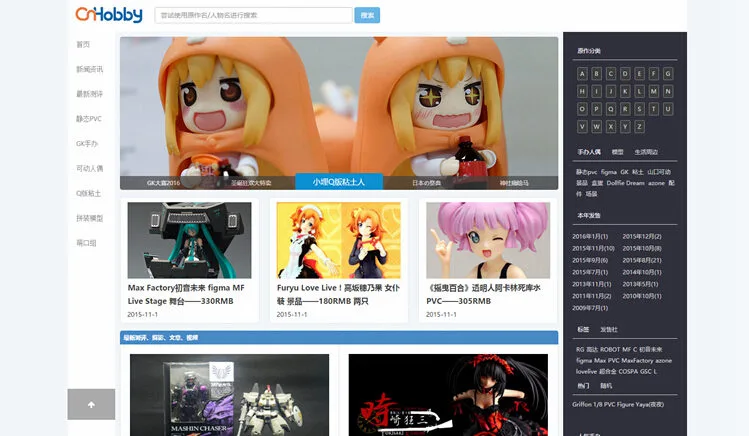Filter by letter D
Image resolution: width=749 pixels, height=436 pixels.
625,74
